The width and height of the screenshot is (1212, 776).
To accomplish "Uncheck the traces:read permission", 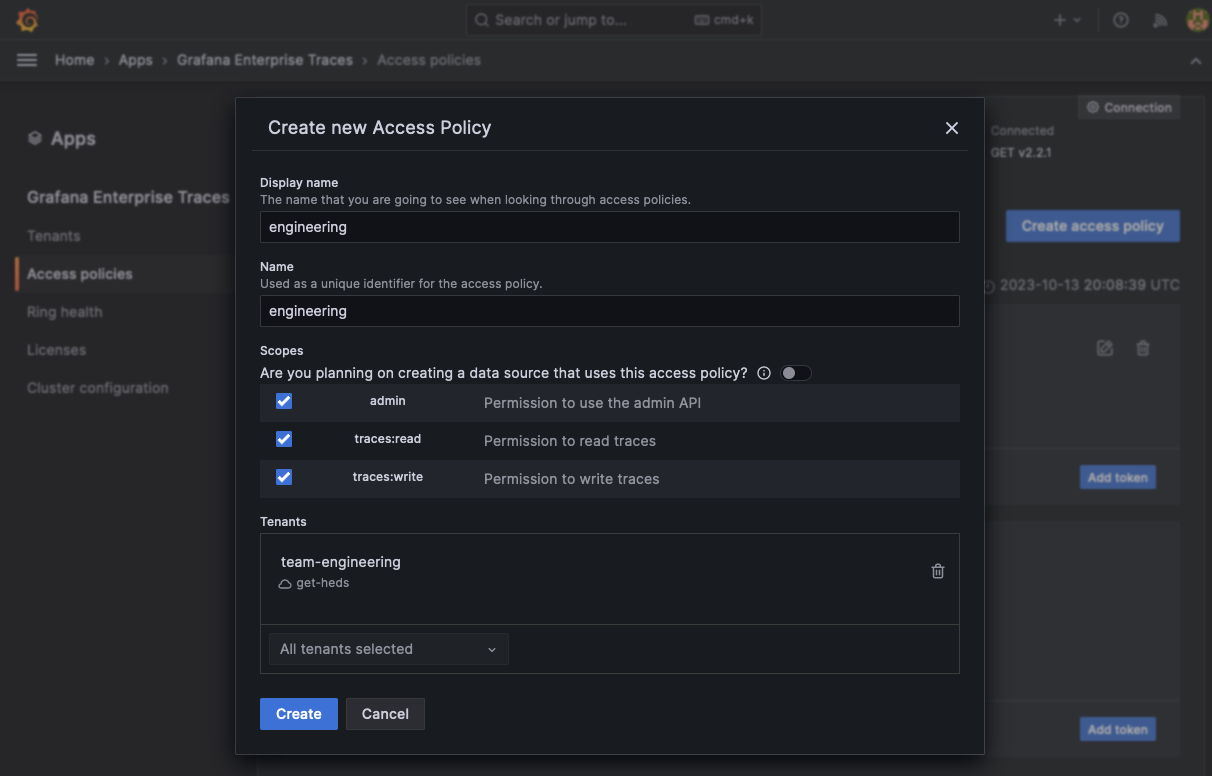I will tap(284, 439).
